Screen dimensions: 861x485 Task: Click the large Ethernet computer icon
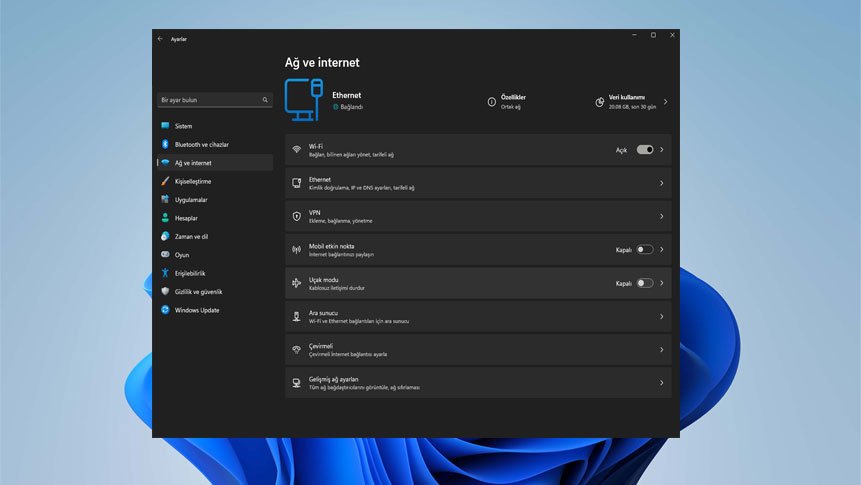click(x=304, y=100)
